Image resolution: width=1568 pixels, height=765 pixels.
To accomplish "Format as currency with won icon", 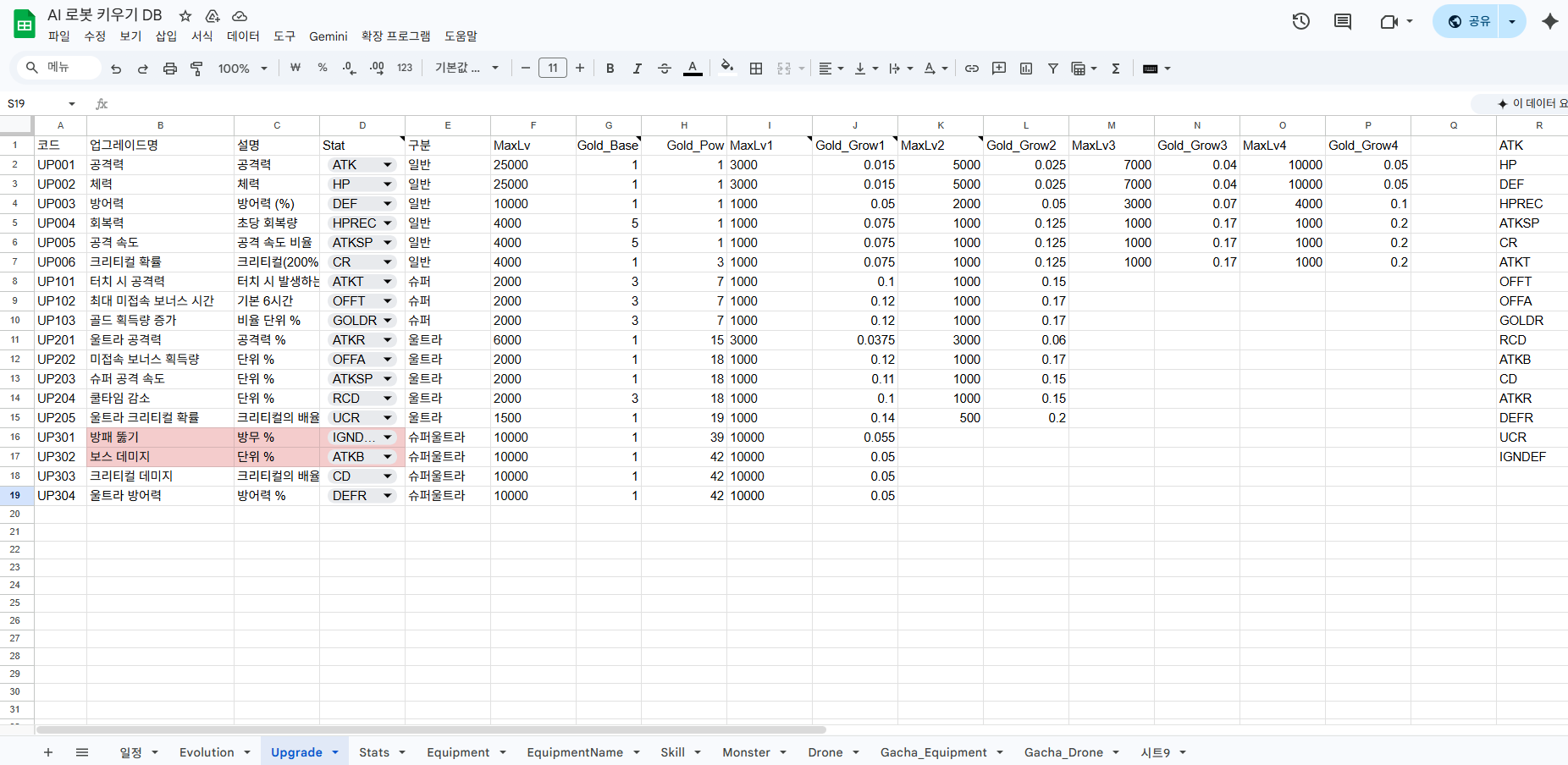I will 295,68.
